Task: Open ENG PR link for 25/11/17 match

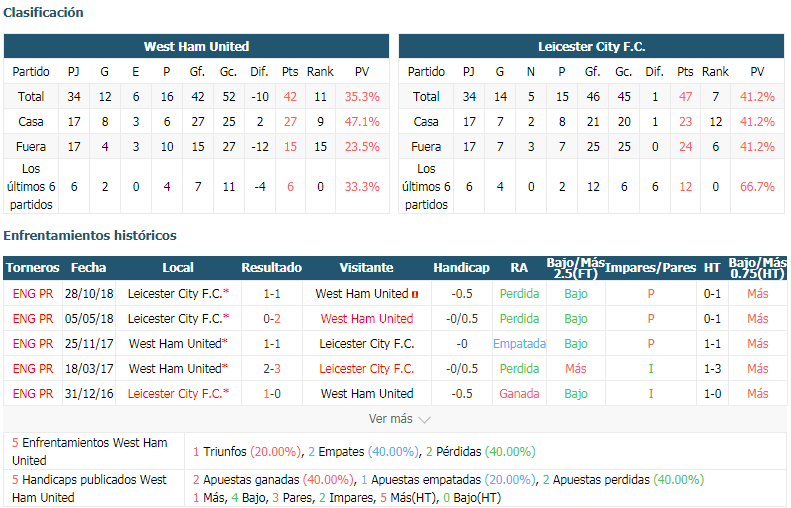Action: (x=33, y=344)
